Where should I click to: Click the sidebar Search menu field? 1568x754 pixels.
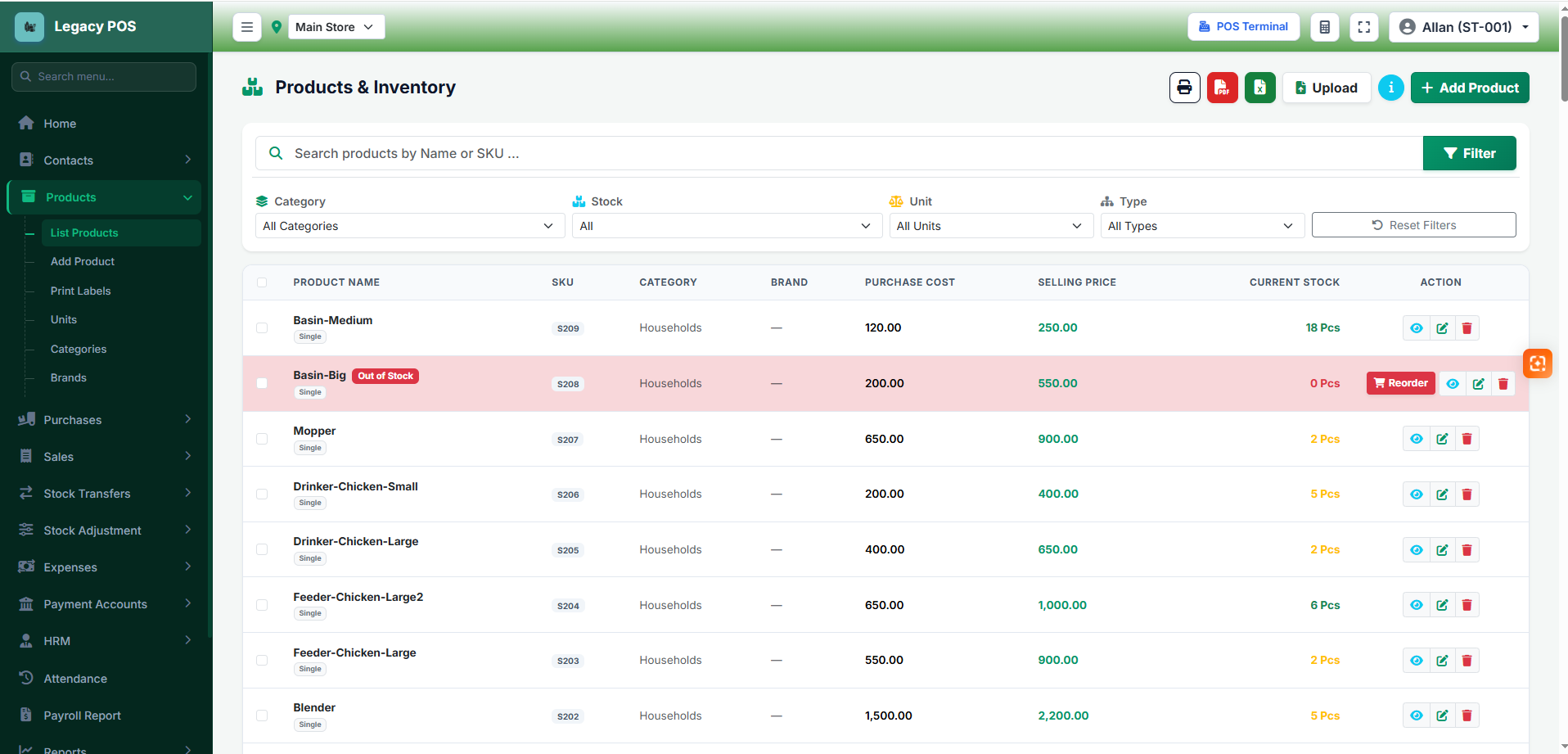click(104, 76)
